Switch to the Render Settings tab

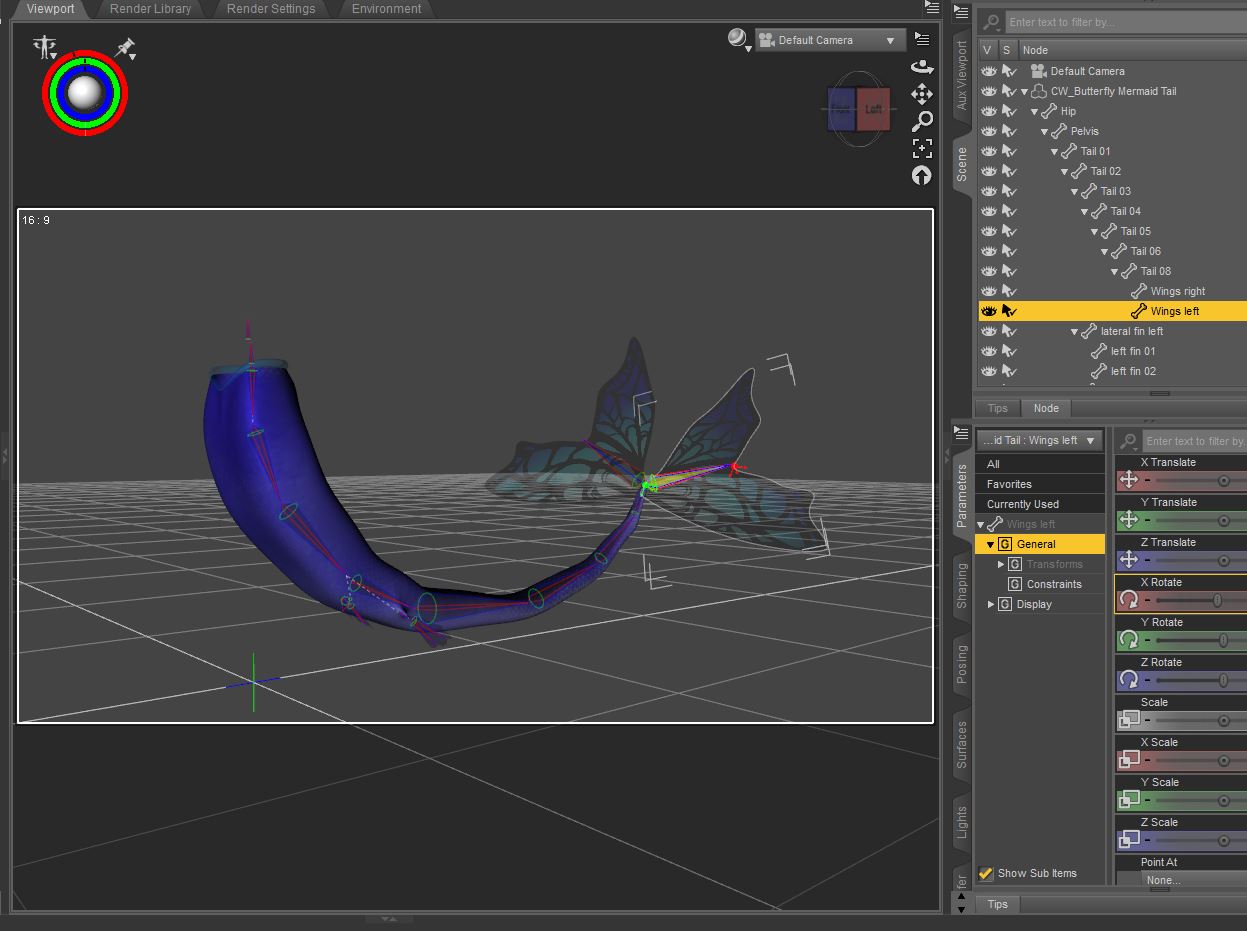point(271,9)
